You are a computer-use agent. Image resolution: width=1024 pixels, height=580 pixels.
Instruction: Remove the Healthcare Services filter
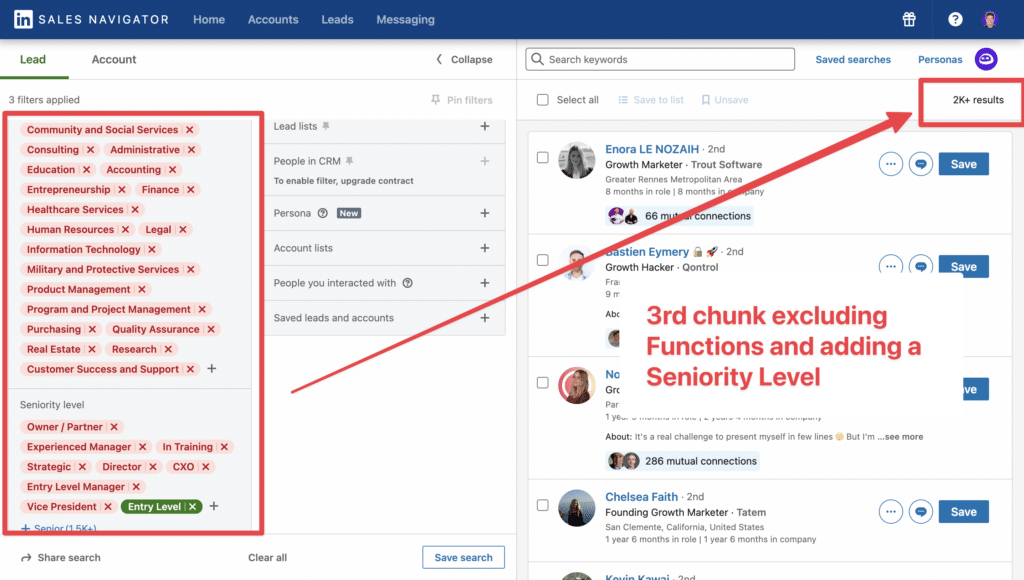coord(135,210)
